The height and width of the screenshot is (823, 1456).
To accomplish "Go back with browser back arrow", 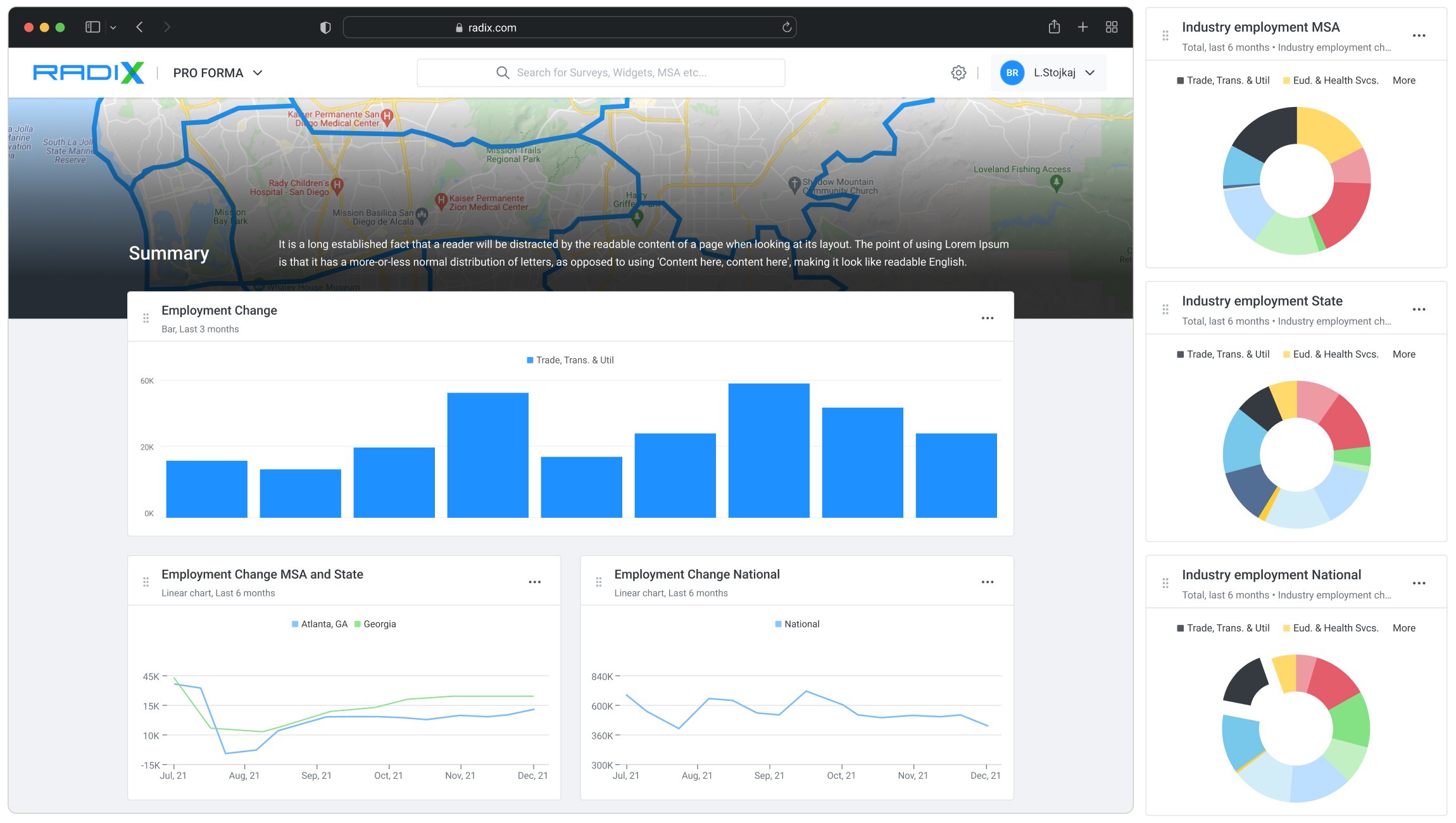I will 140,27.
